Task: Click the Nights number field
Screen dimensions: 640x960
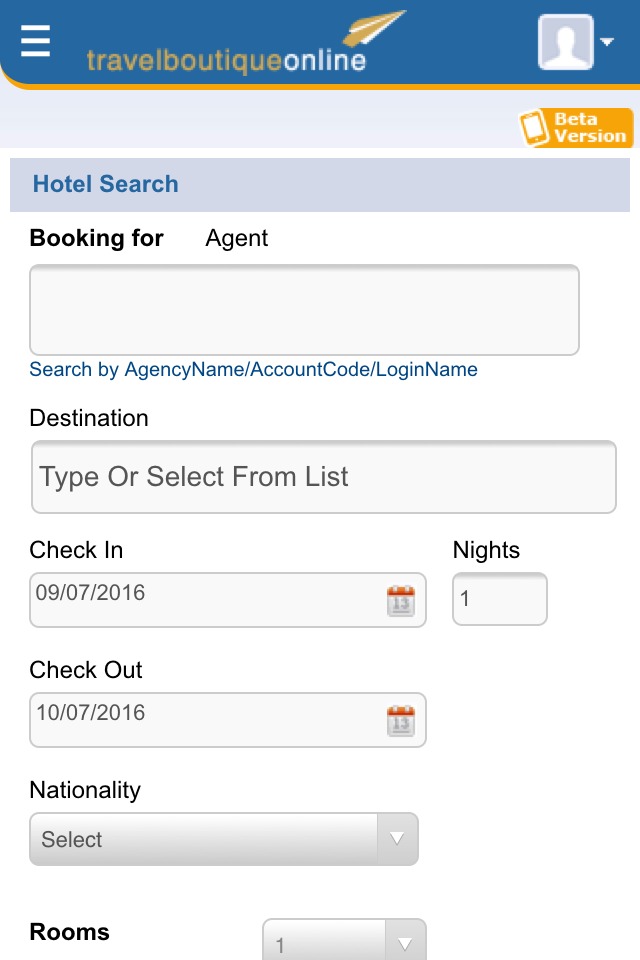Action: coord(500,599)
